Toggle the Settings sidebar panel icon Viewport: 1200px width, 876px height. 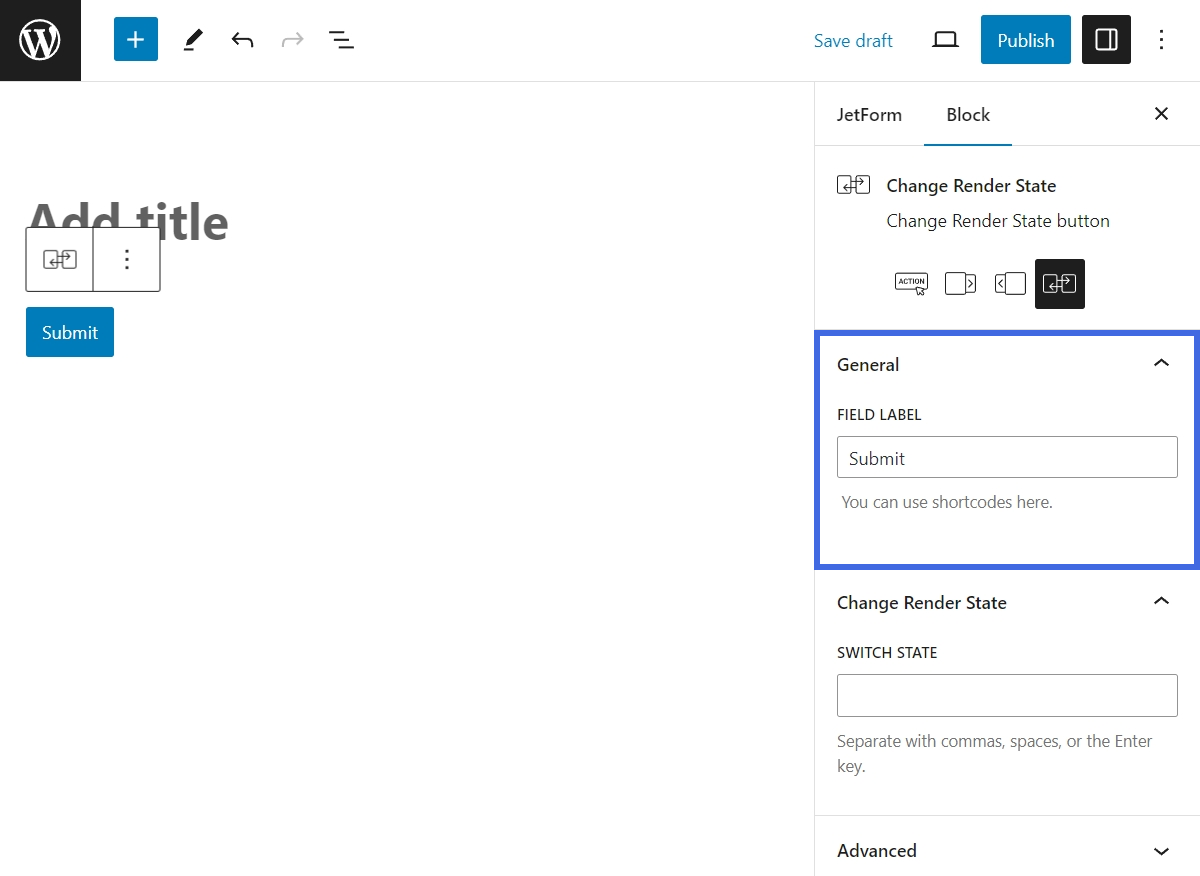[x=1106, y=39]
